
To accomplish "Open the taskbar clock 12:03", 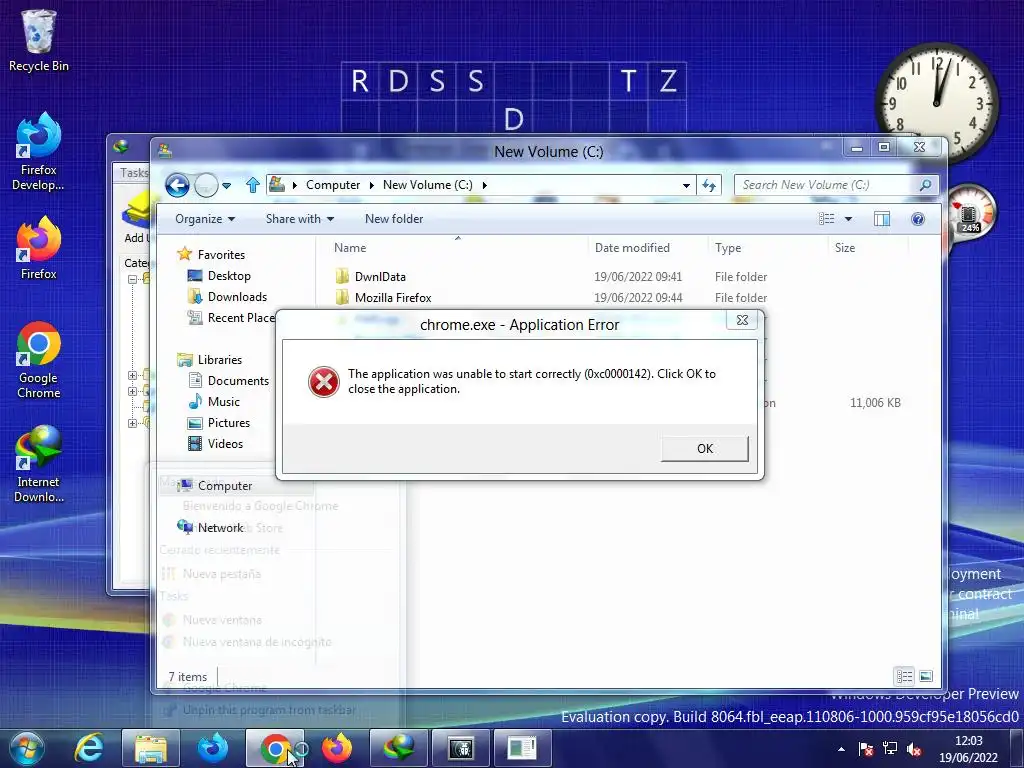I will tap(968, 749).
